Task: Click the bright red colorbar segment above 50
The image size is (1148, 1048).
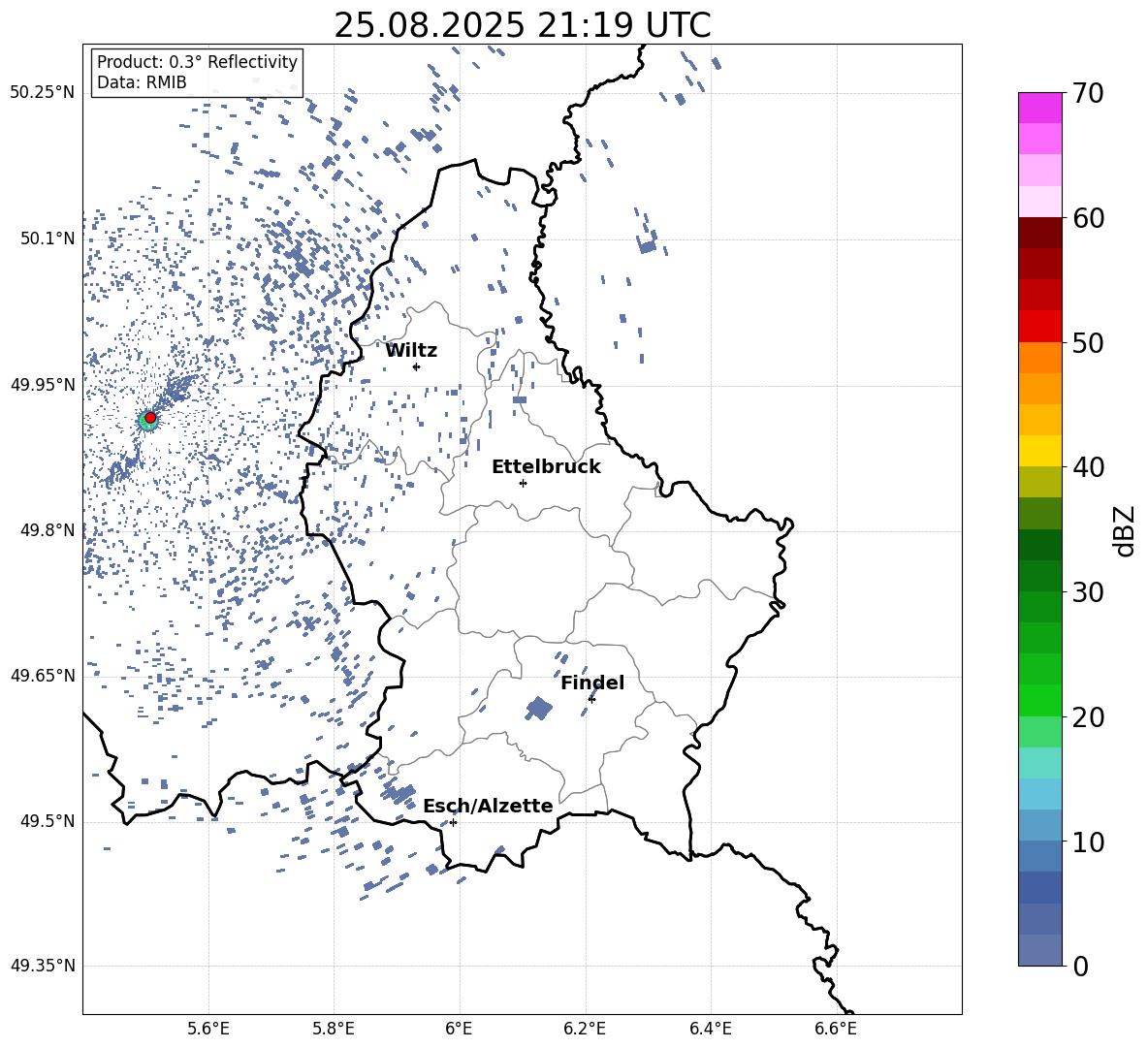Action: [x=1040, y=327]
